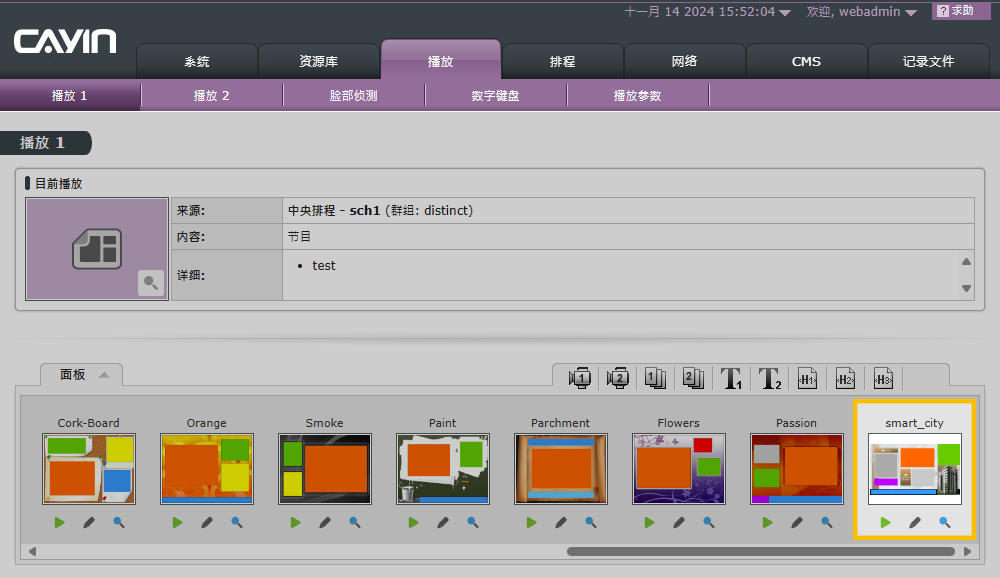Select the 播放 main tab
This screenshot has height=578, width=1000.
click(x=441, y=60)
